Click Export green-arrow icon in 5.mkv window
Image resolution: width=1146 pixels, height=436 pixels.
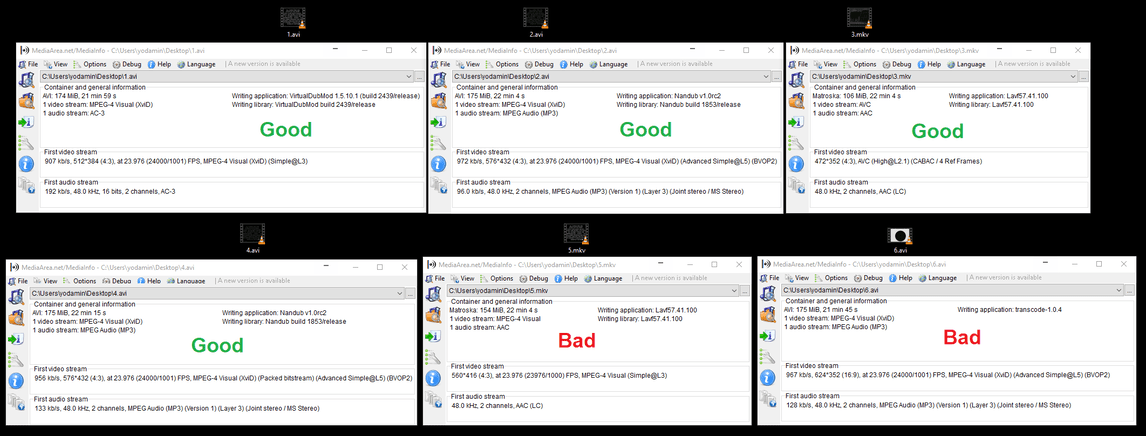point(433,337)
